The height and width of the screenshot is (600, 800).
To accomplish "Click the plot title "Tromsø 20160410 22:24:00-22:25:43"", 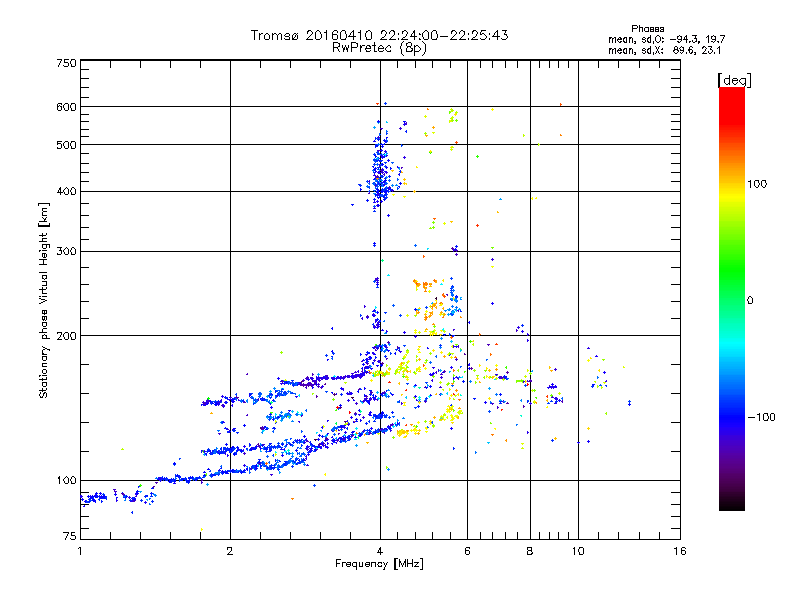I will 379,35.
